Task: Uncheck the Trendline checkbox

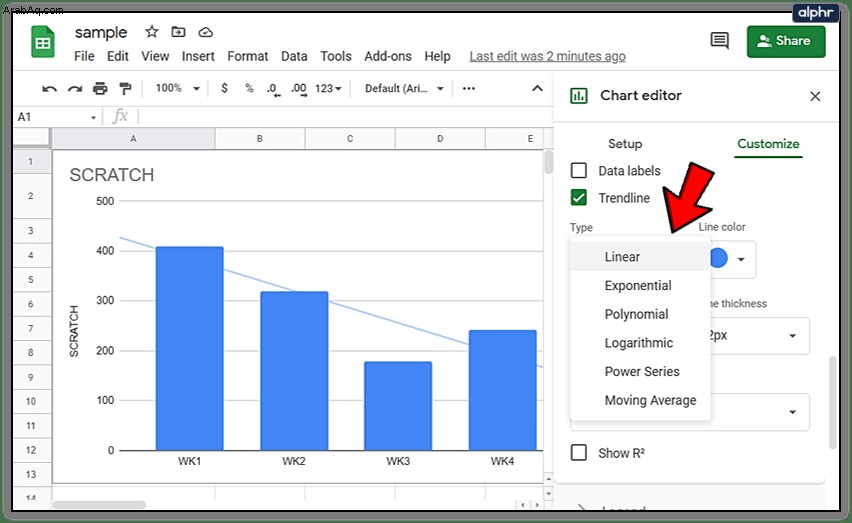Action: tap(579, 198)
